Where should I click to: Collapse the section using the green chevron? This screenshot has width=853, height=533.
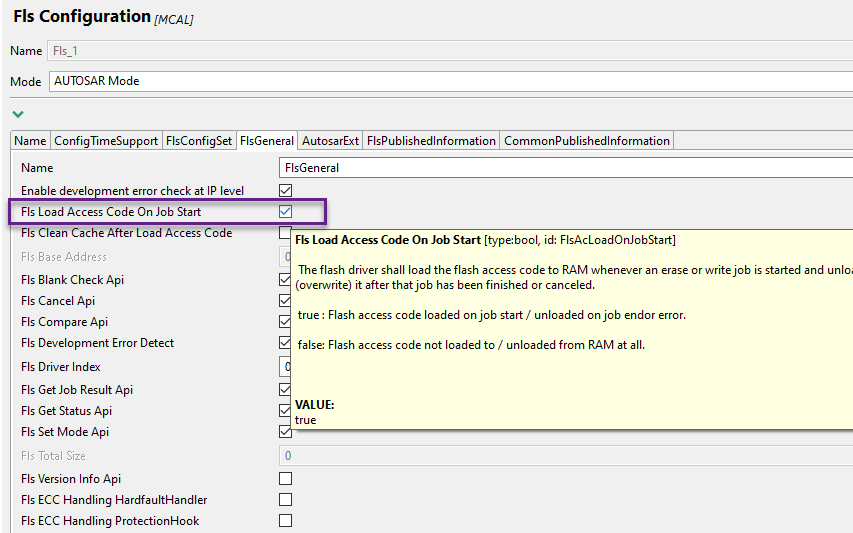pos(18,114)
